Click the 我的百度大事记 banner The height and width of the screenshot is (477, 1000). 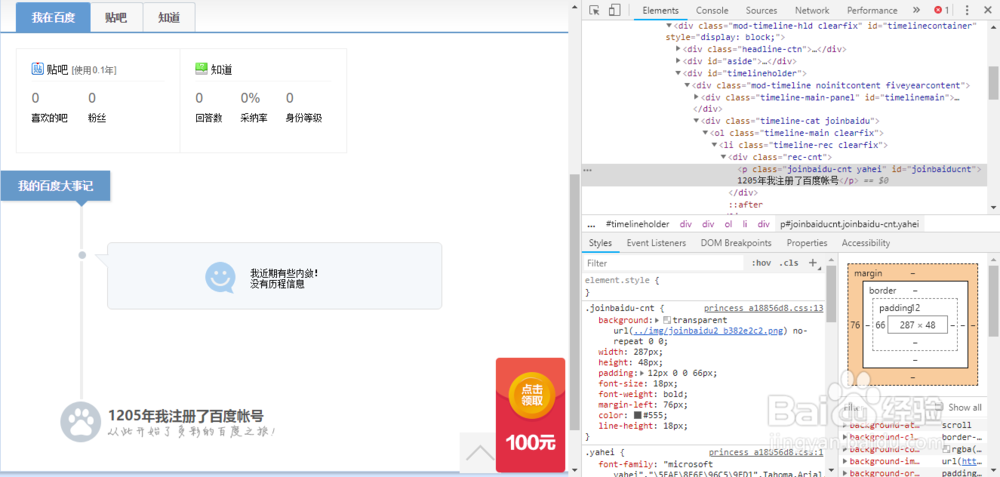(x=55, y=186)
